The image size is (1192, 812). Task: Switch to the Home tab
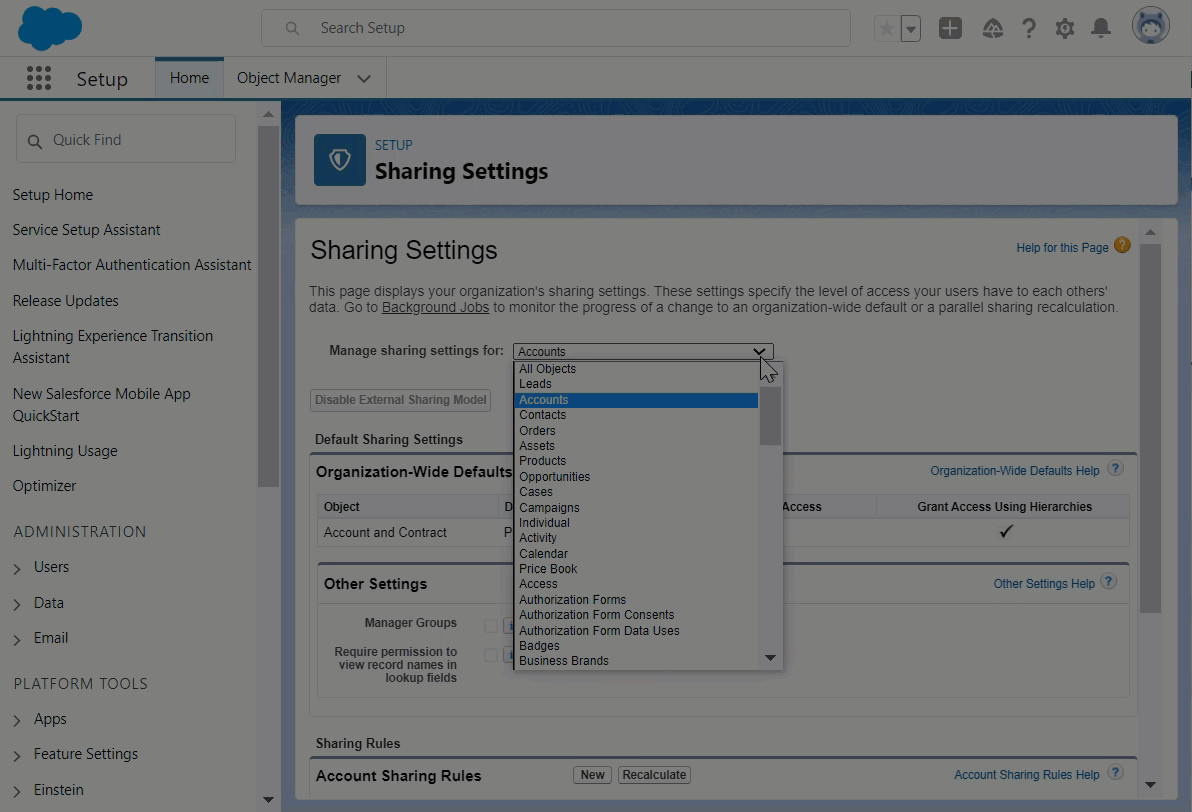tap(189, 78)
